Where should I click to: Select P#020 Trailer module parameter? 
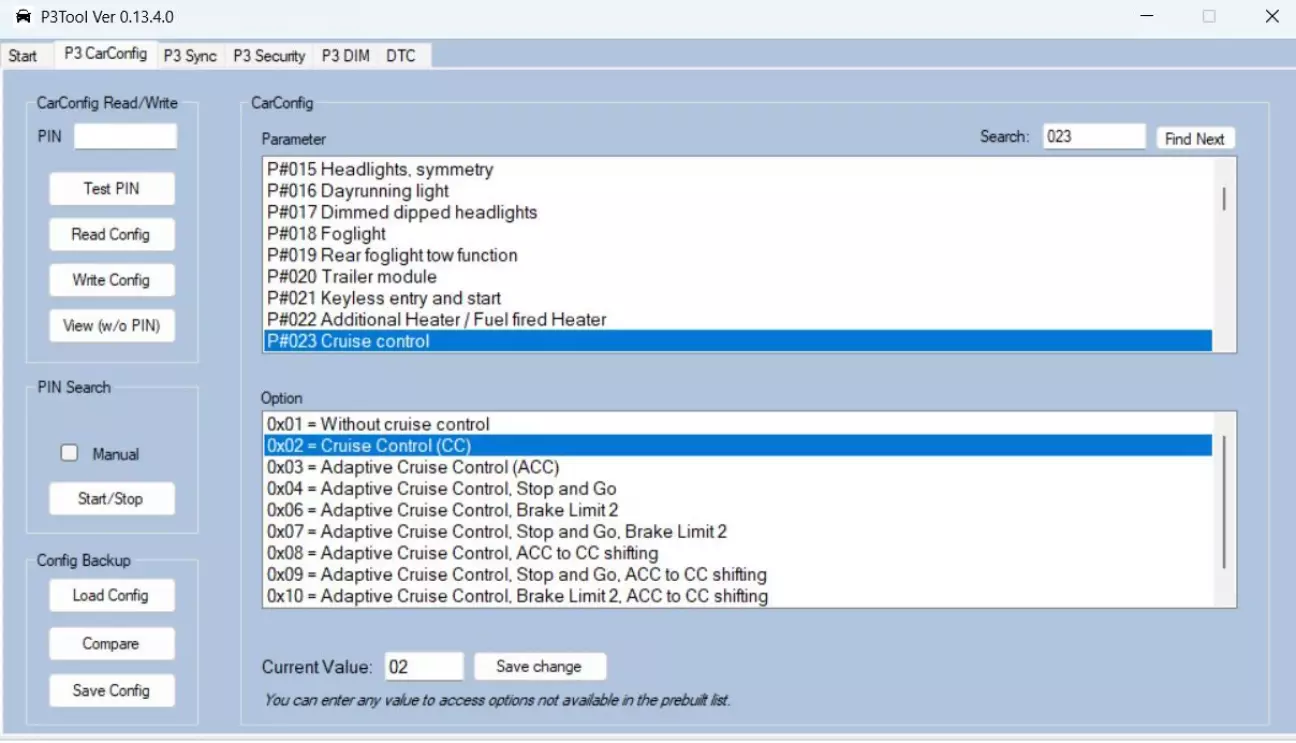click(x=352, y=277)
